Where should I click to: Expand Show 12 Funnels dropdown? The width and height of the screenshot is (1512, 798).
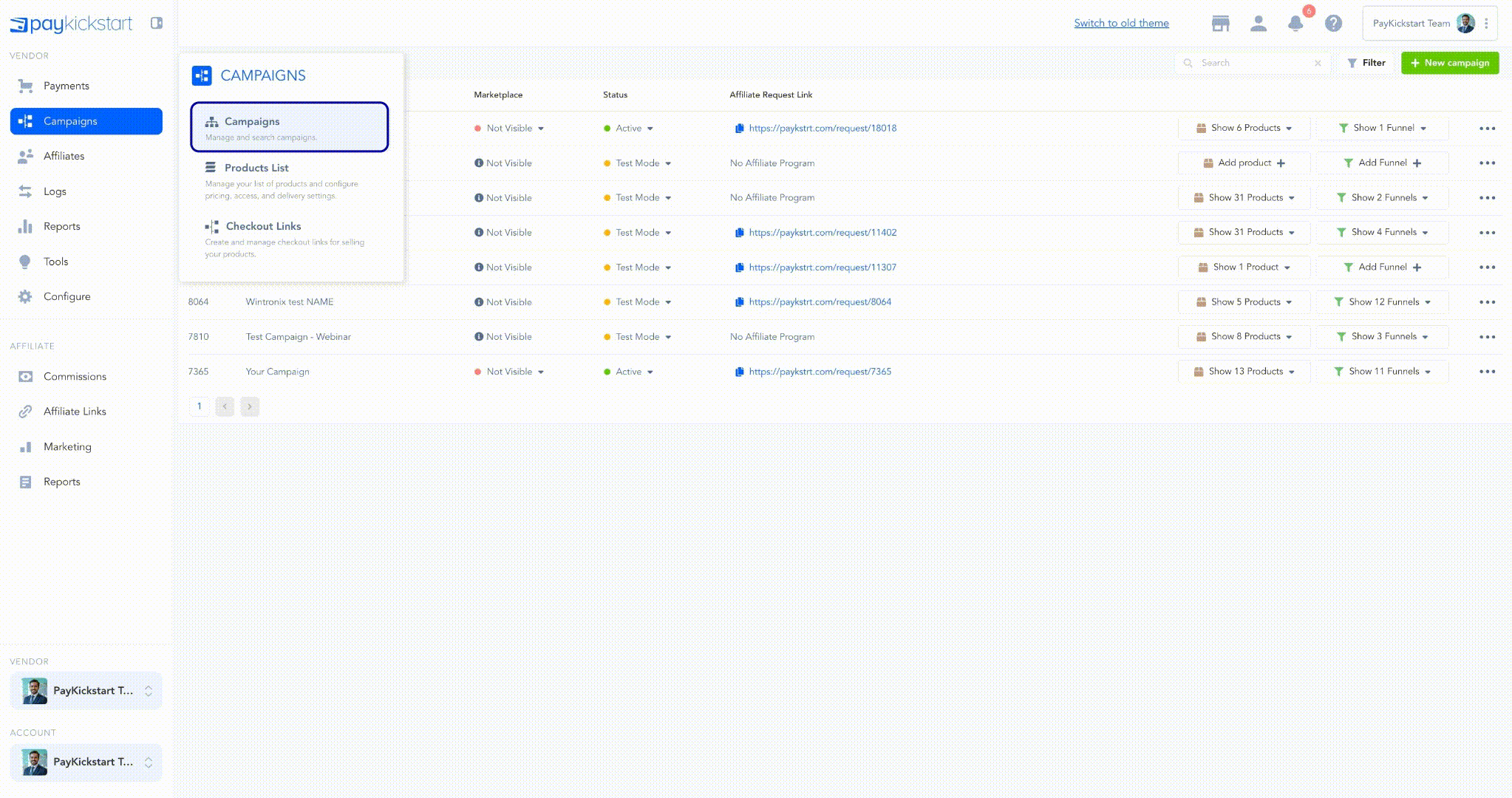pyautogui.click(x=1383, y=302)
